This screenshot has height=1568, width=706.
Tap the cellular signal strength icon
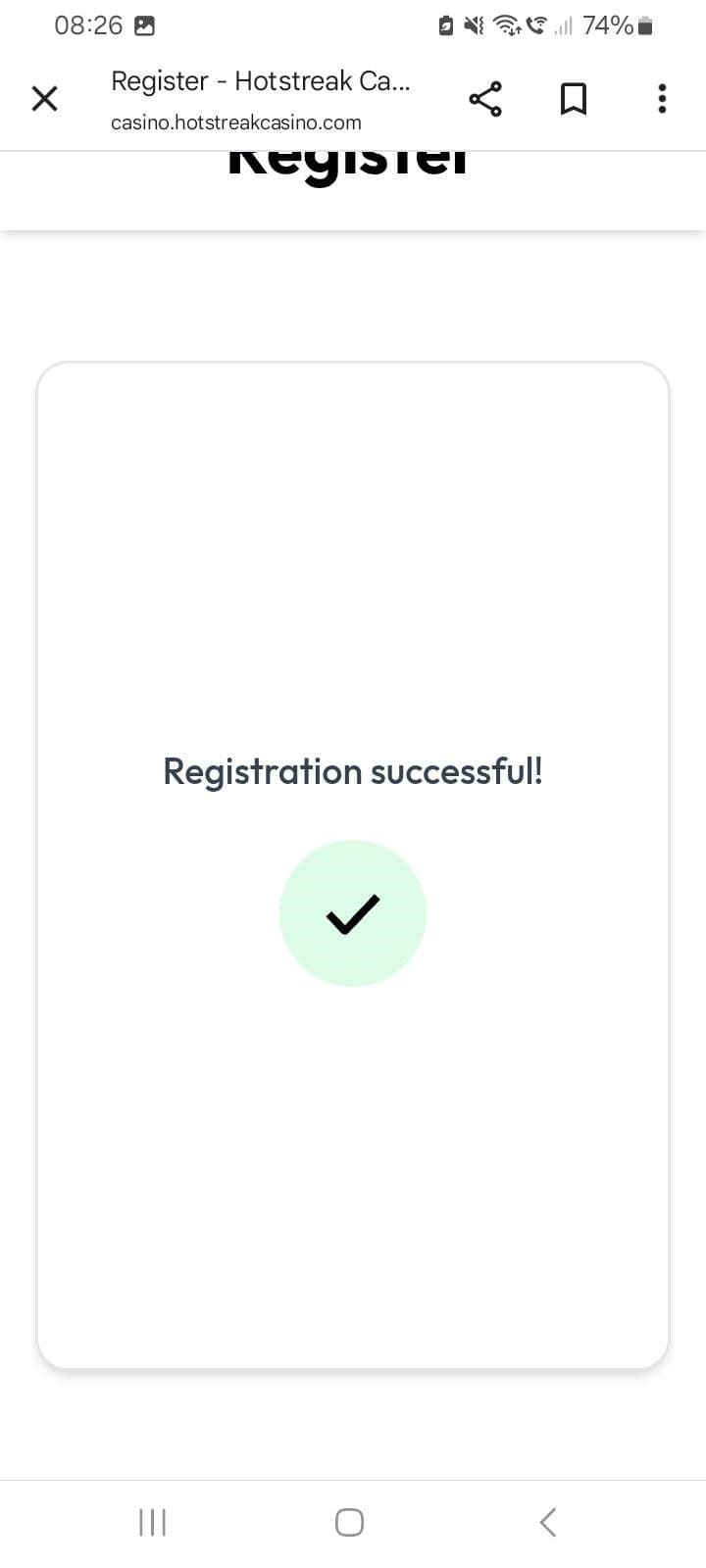(x=564, y=25)
